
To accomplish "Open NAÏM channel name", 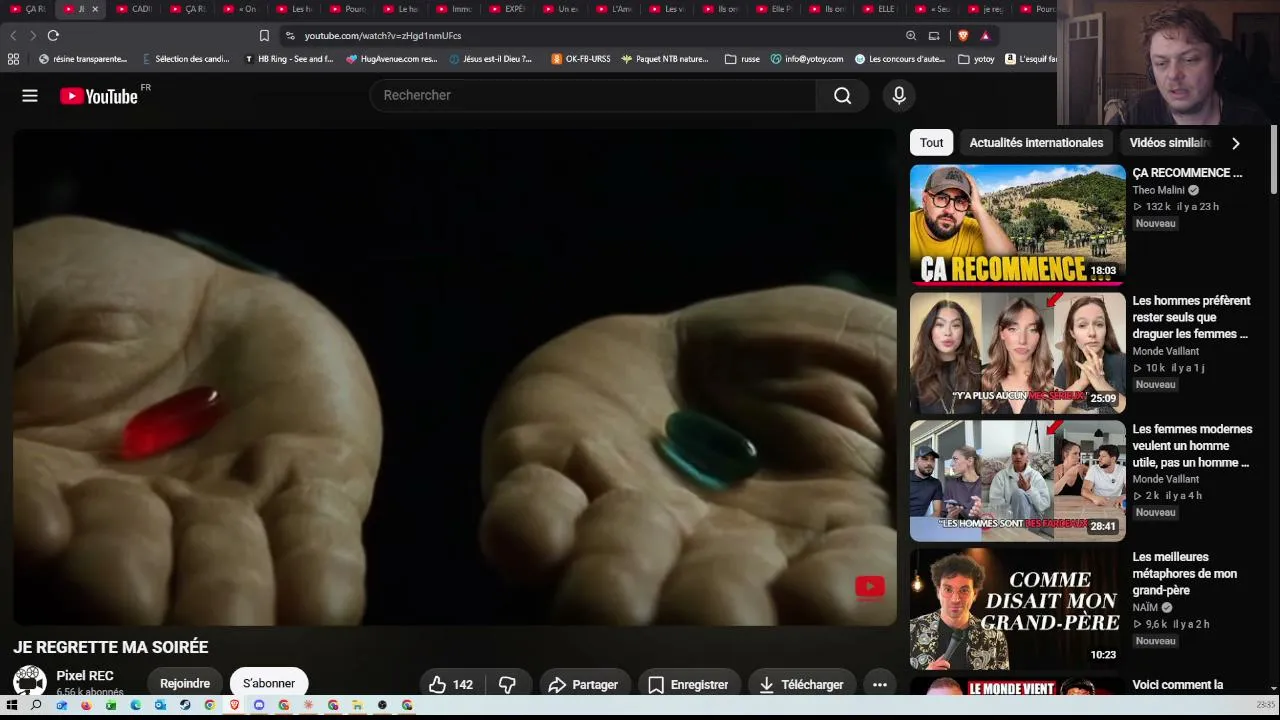I will [x=1145, y=607].
